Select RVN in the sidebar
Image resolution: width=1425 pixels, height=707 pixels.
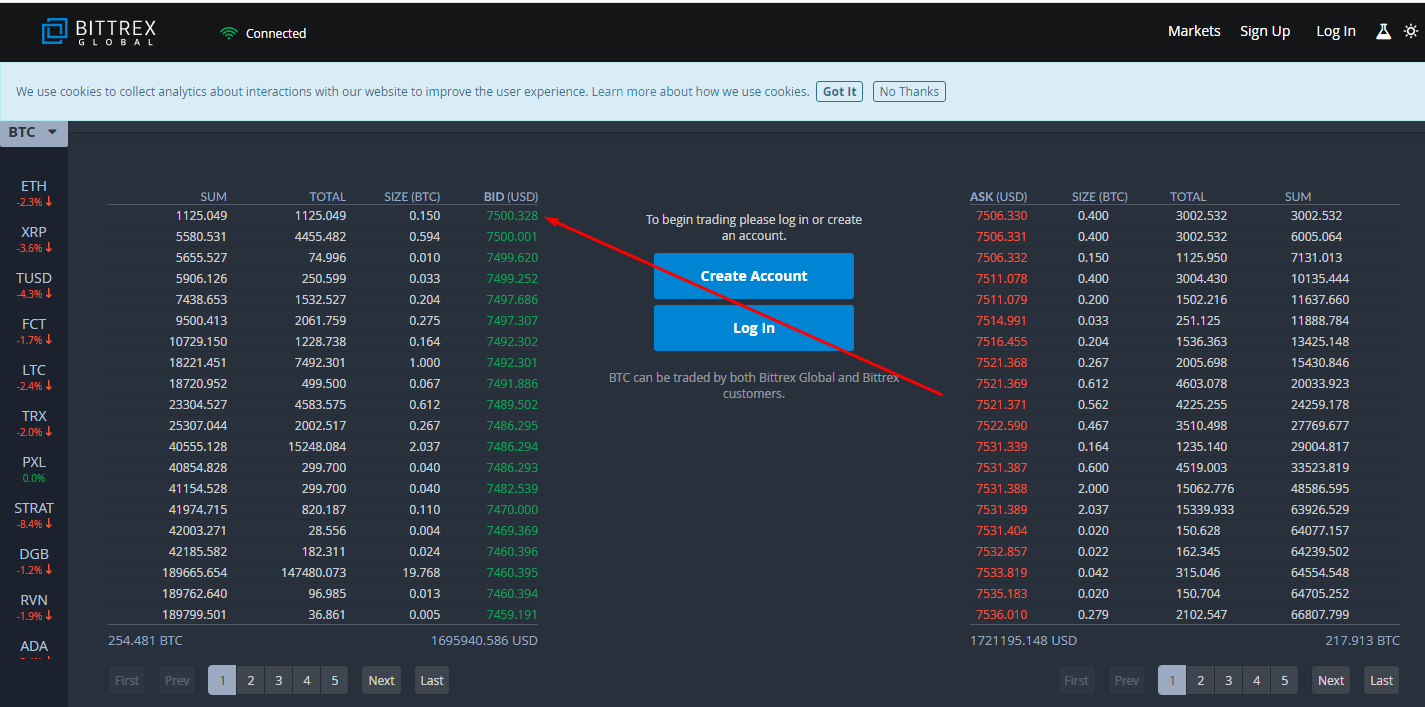pos(34,607)
